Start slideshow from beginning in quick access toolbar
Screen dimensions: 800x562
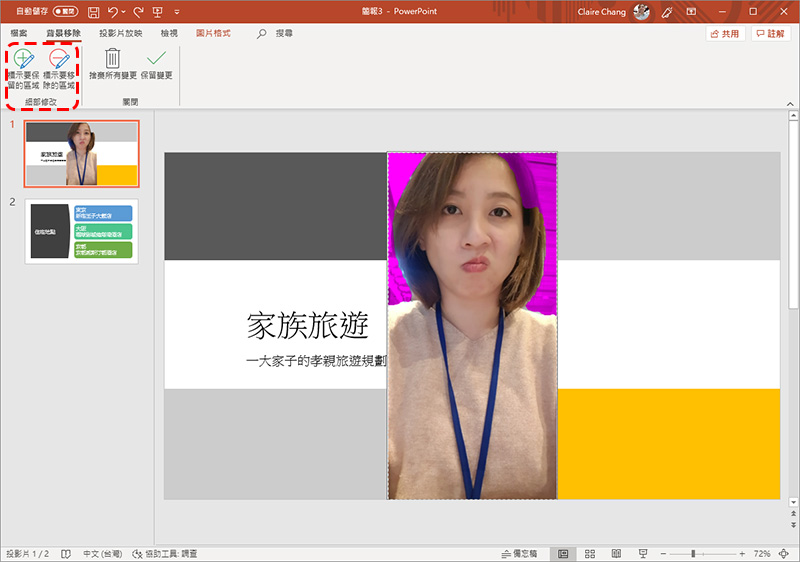tap(158, 12)
